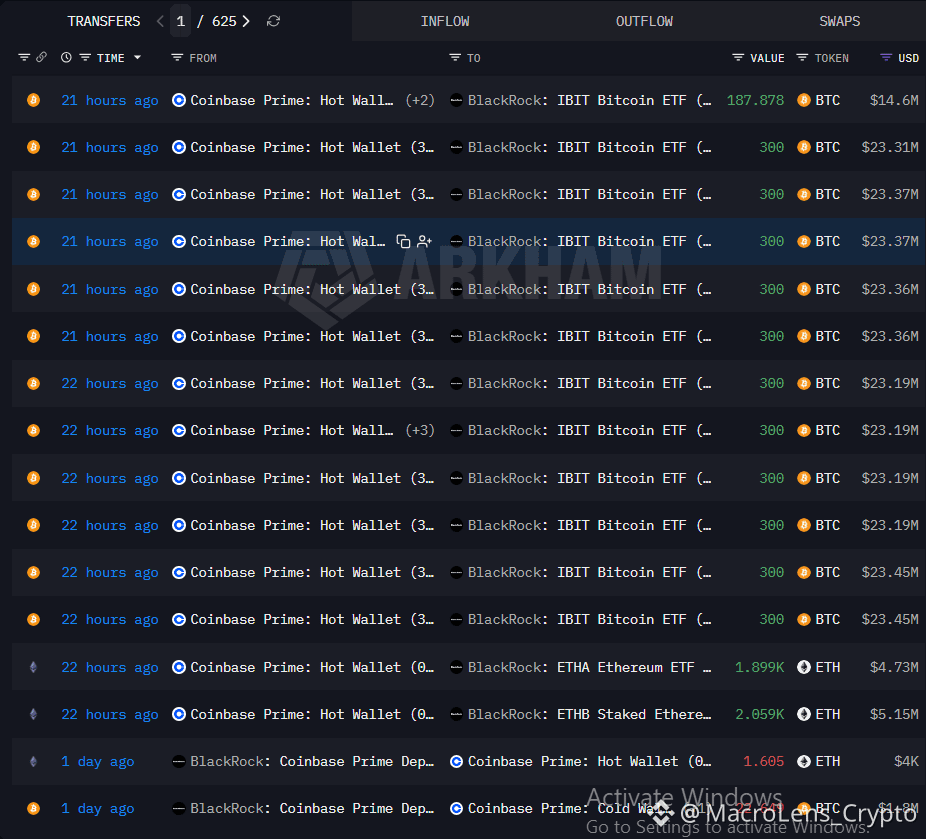This screenshot has width=926, height=839.
Task: Click the total pages text 625
Action: [x=224, y=21]
